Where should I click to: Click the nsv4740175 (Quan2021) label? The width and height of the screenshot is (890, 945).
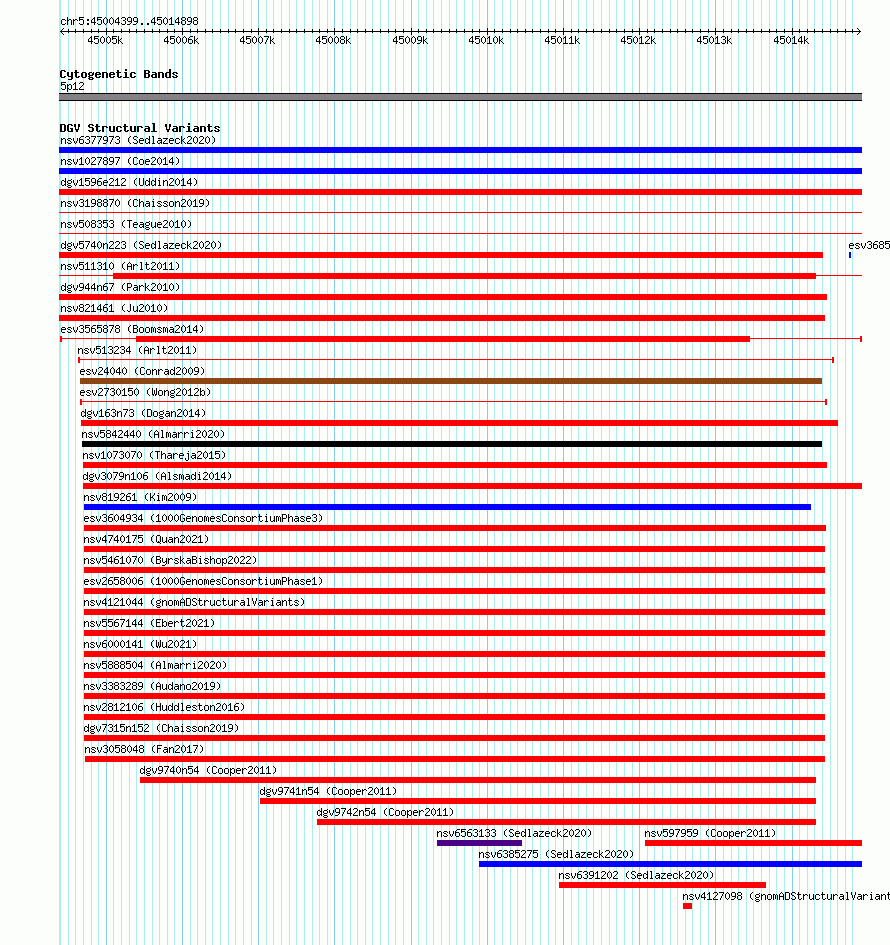click(x=146, y=539)
